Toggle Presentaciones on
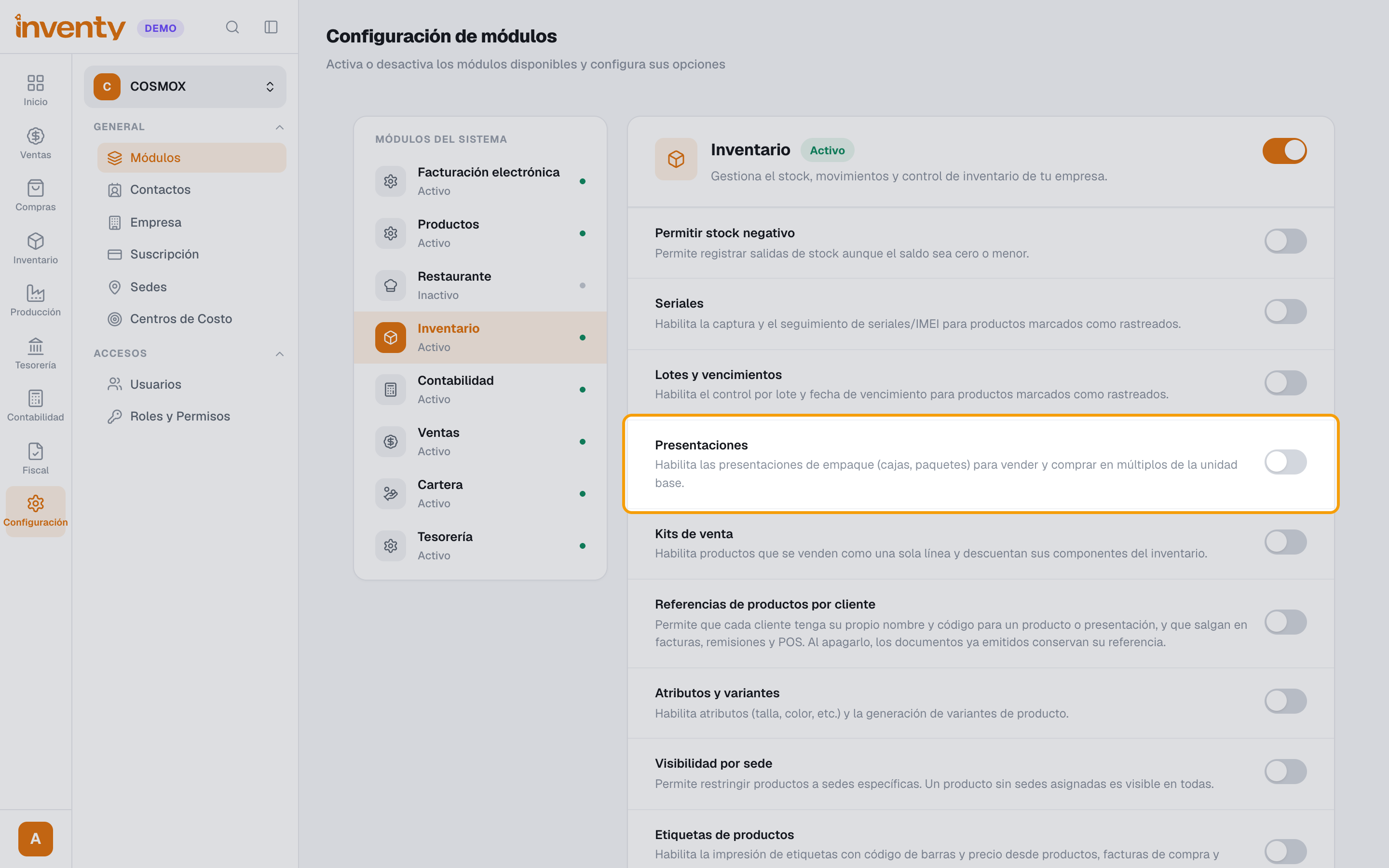The width and height of the screenshot is (1389, 868). click(1285, 462)
